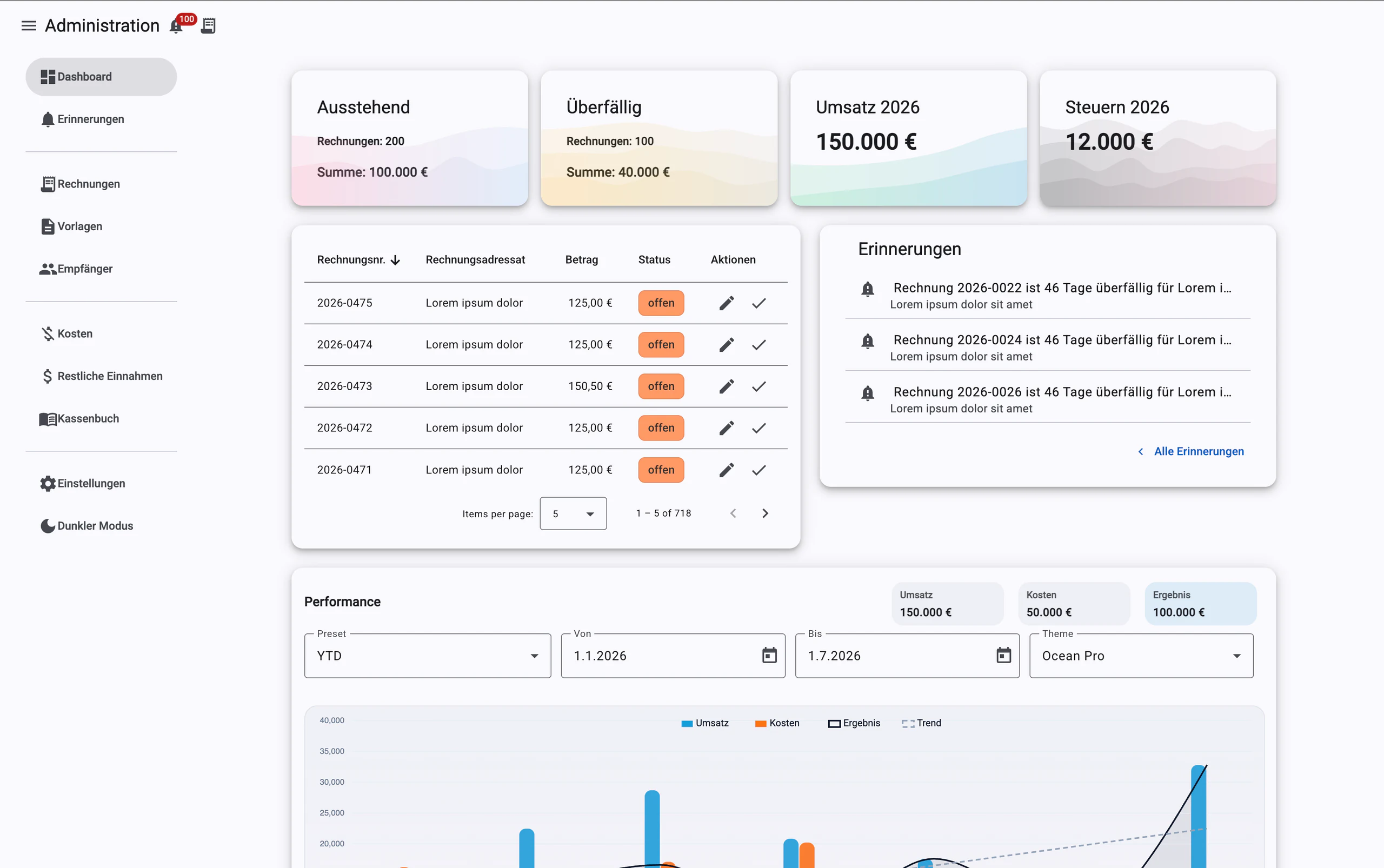Viewport: 1384px width, 868px height.
Task: Open Kassenbuch in sidebar
Action: [x=101, y=419]
